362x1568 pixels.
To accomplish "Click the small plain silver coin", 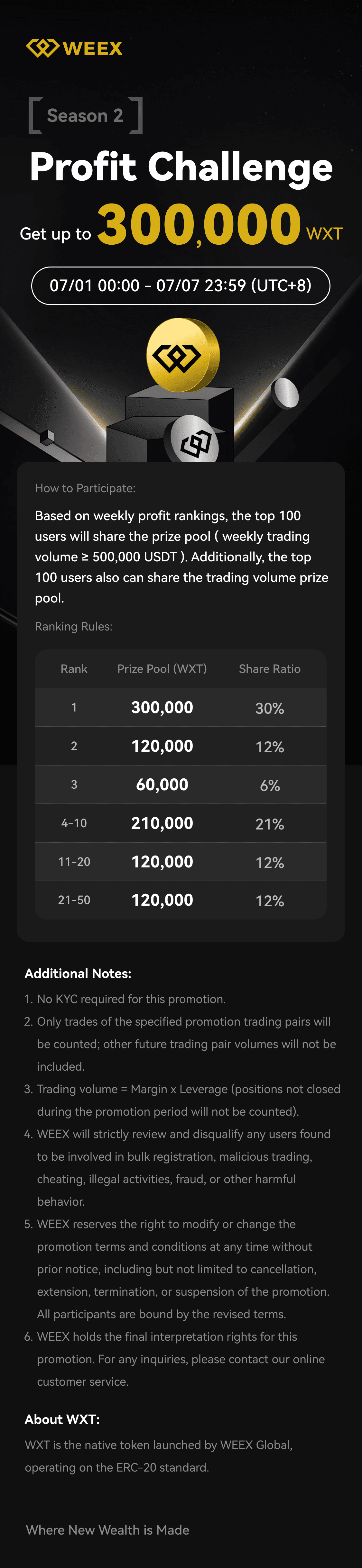I will coord(285,393).
